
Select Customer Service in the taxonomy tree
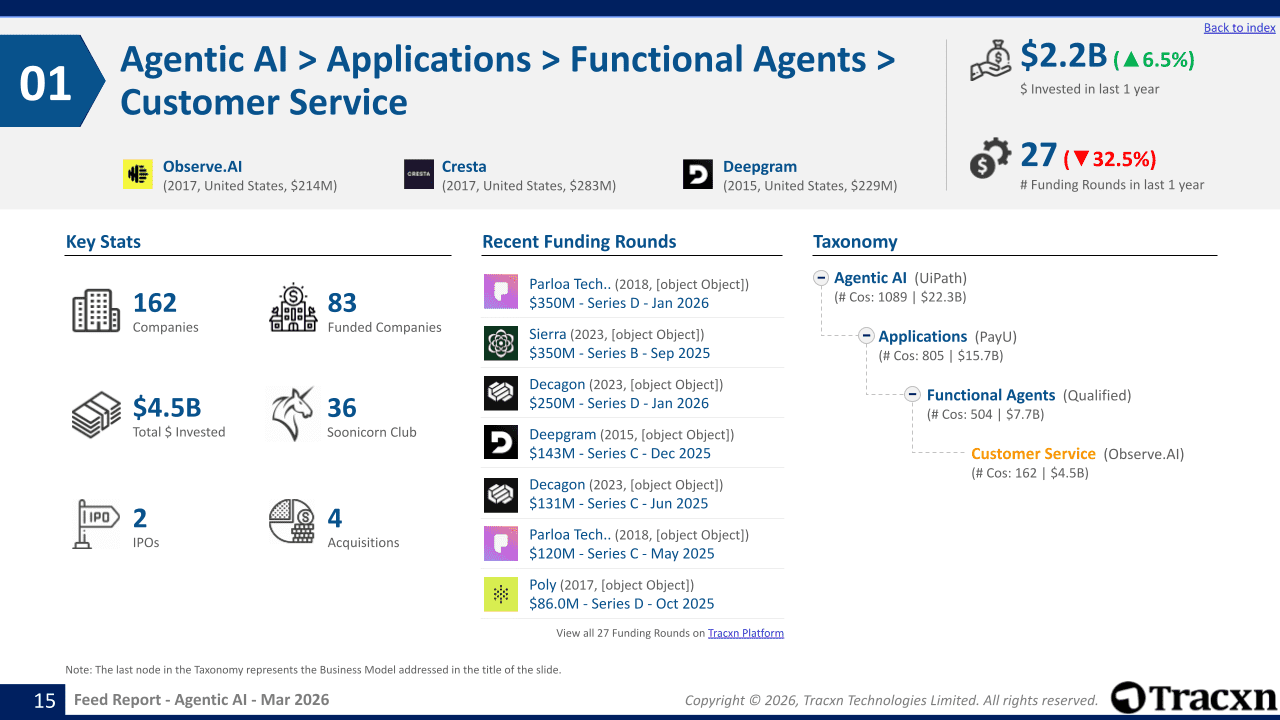[1033, 454]
